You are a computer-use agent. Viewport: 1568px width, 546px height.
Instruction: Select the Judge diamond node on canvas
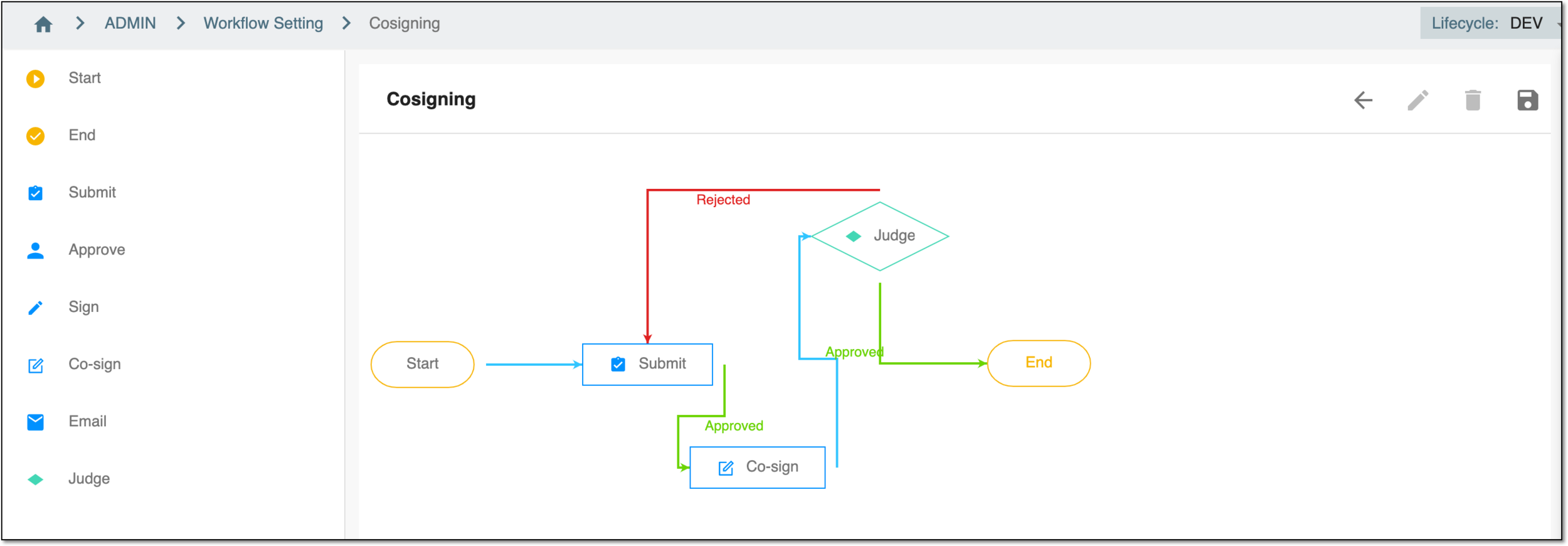click(x=880, y=237)
